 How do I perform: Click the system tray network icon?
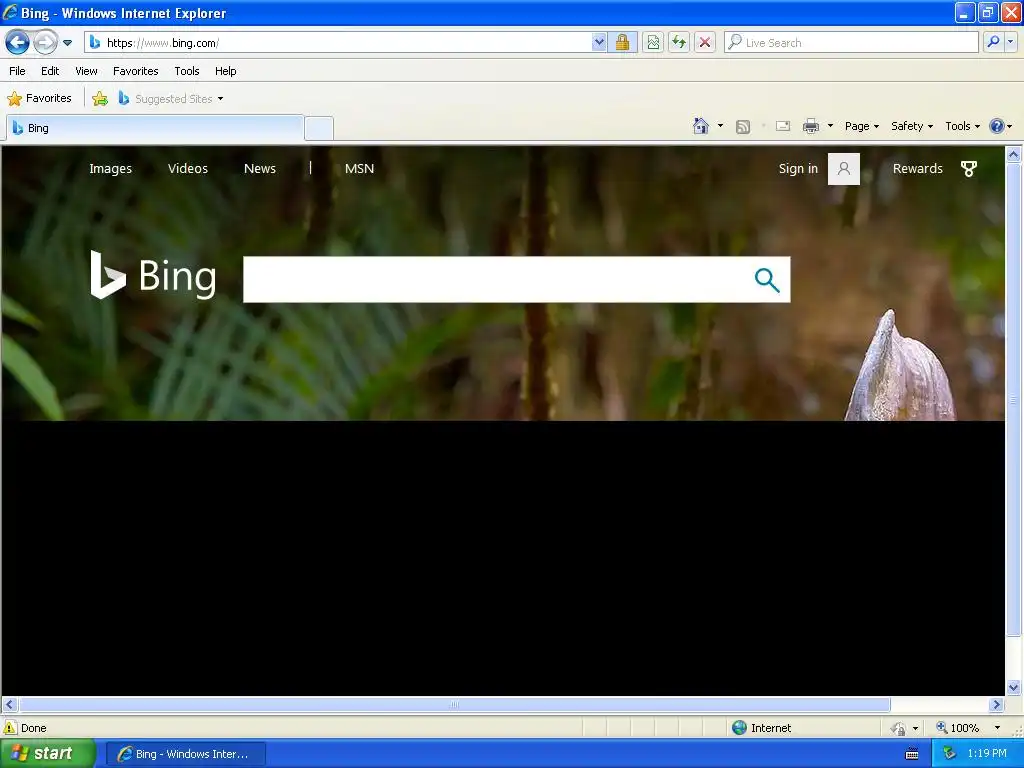[x=950, y=754]
